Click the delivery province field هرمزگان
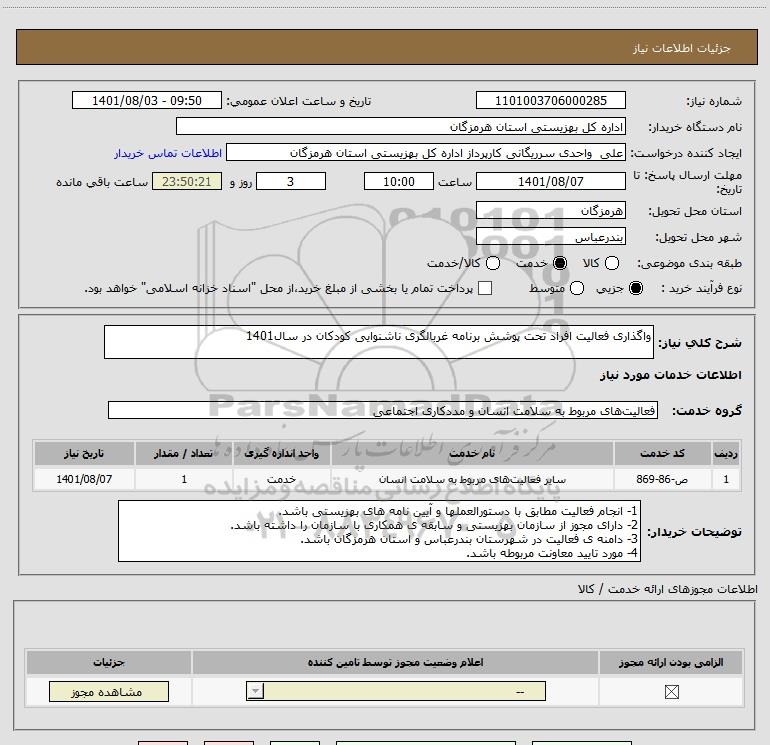Screen dimensions: 770x745 coord(550,210)
